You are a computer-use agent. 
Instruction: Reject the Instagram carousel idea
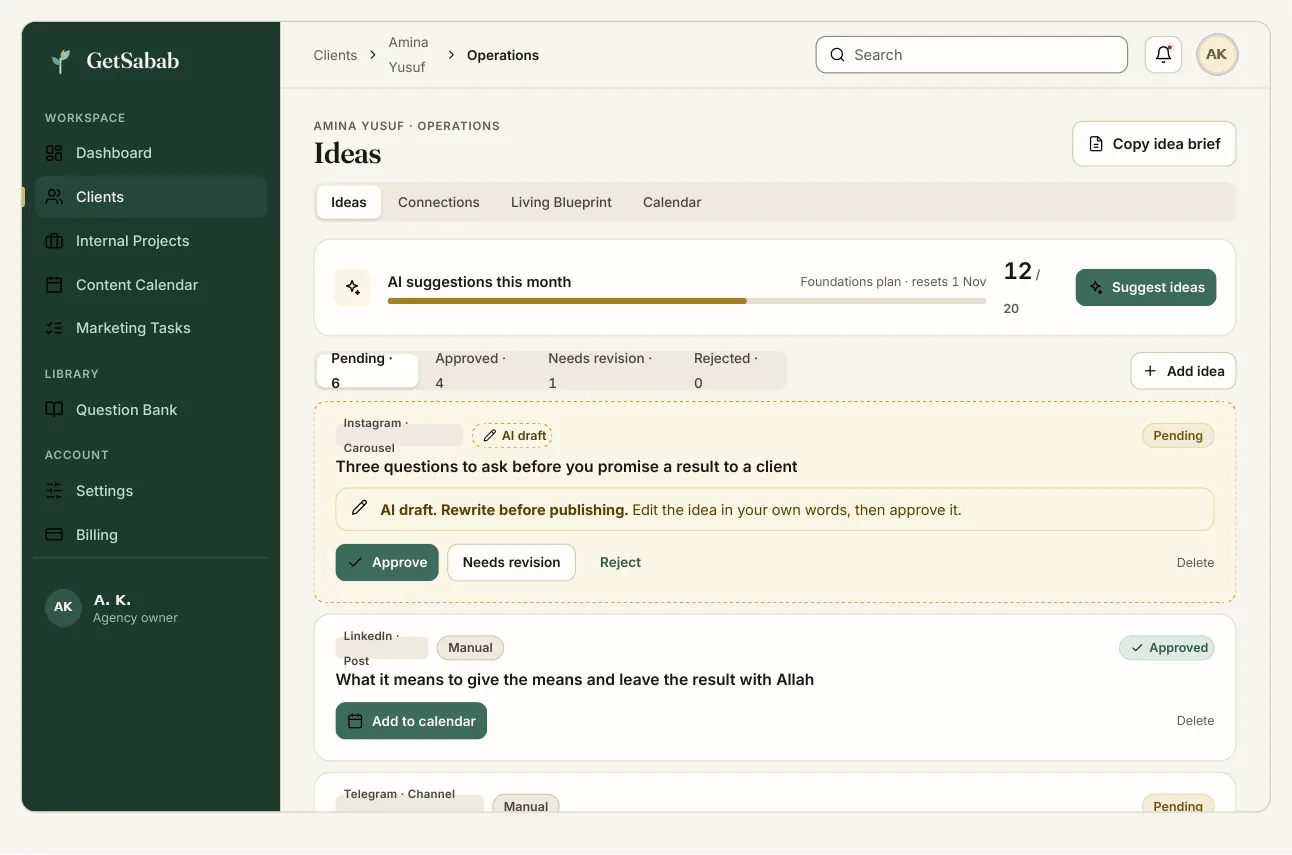click(620, 562)
